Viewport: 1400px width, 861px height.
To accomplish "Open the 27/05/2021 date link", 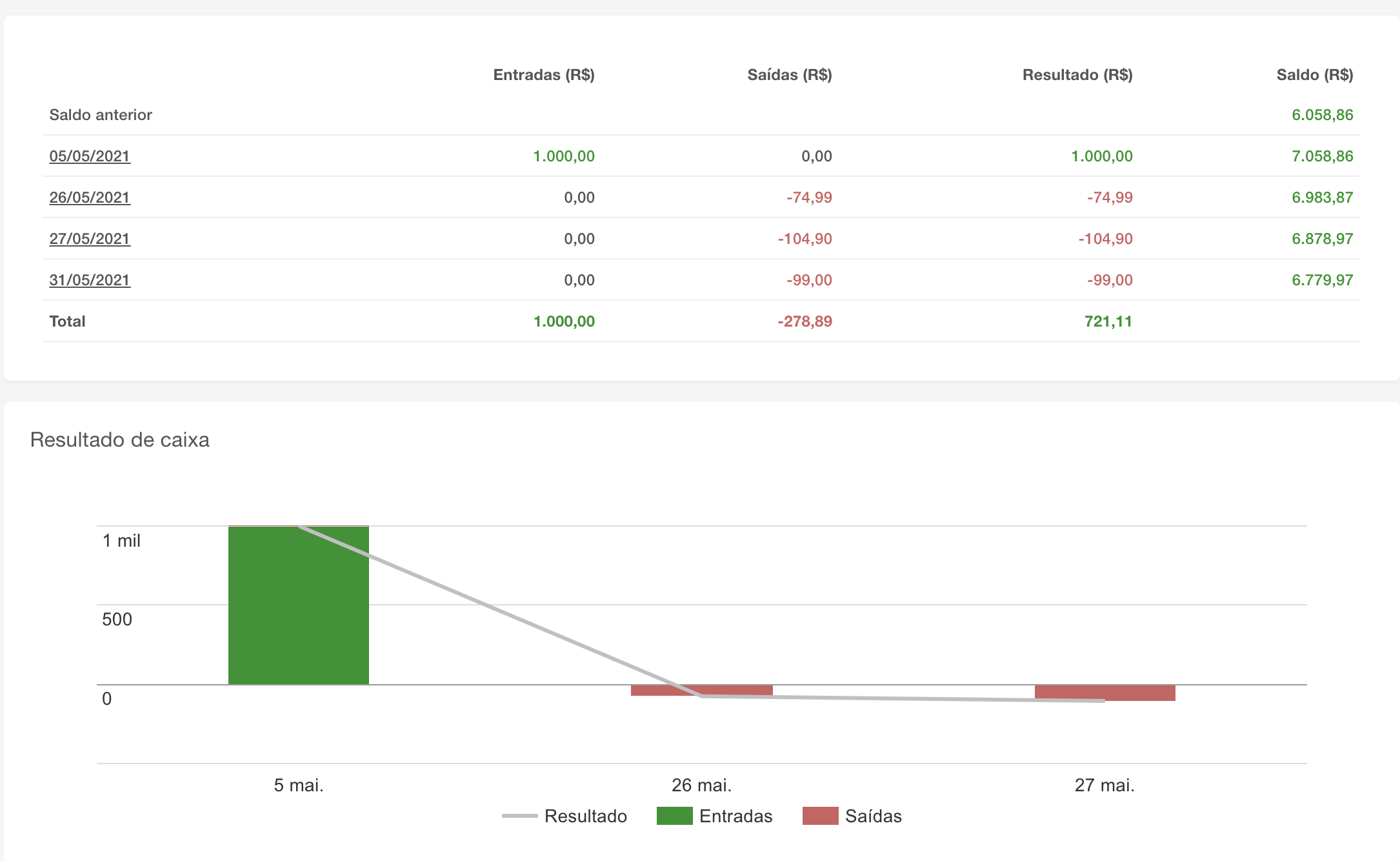I will pyautogui.click(x=90, y=239).
